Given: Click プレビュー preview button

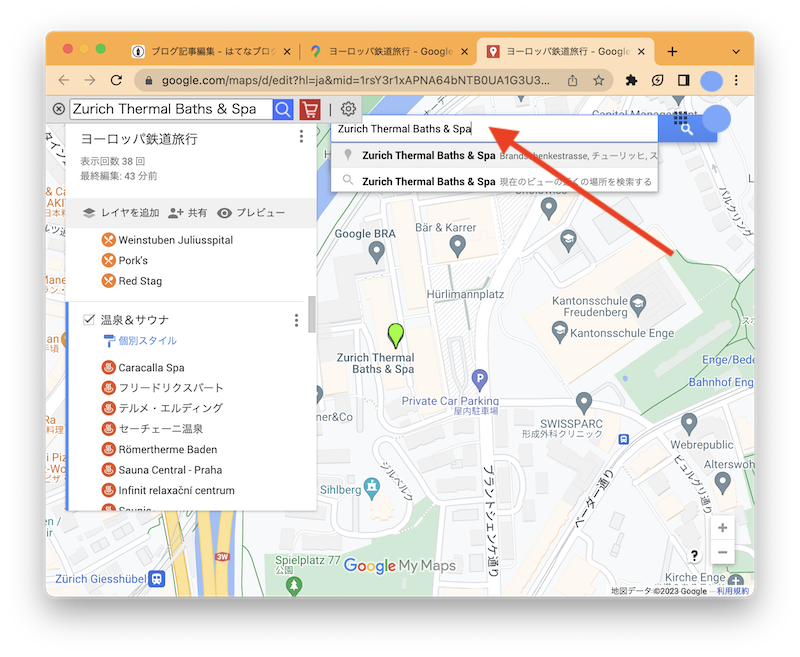Looking at the screenshot, I should coord(251,213).
